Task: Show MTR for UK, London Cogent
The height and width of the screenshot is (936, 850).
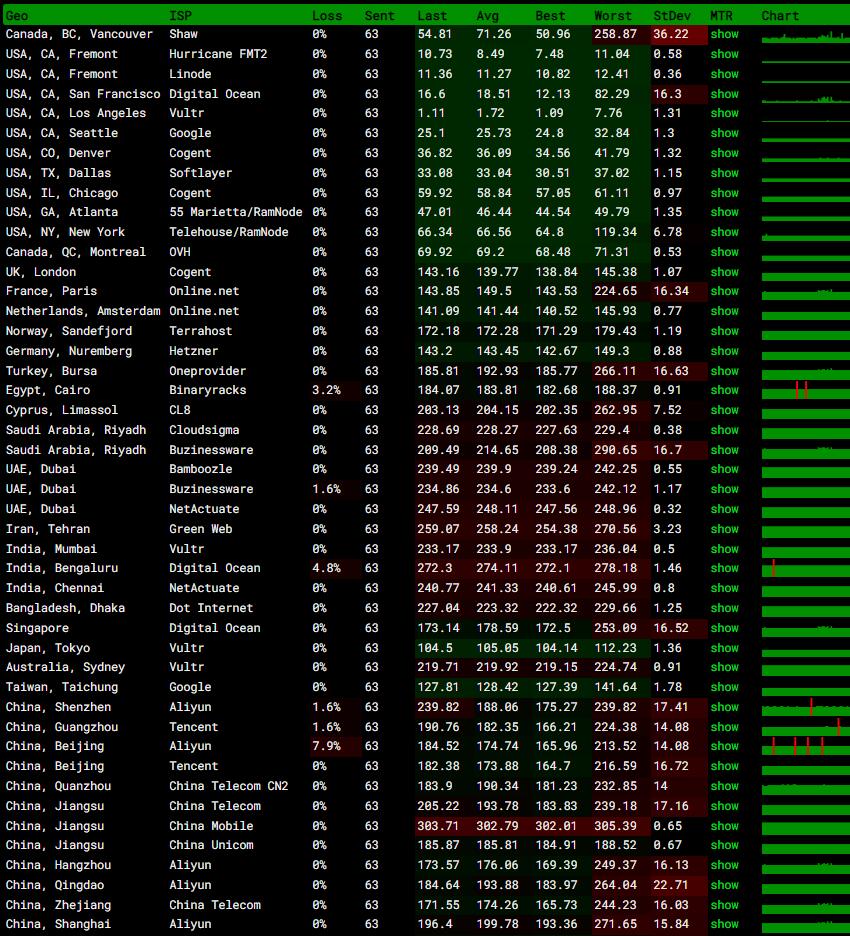Action: [x=724, y=272]
